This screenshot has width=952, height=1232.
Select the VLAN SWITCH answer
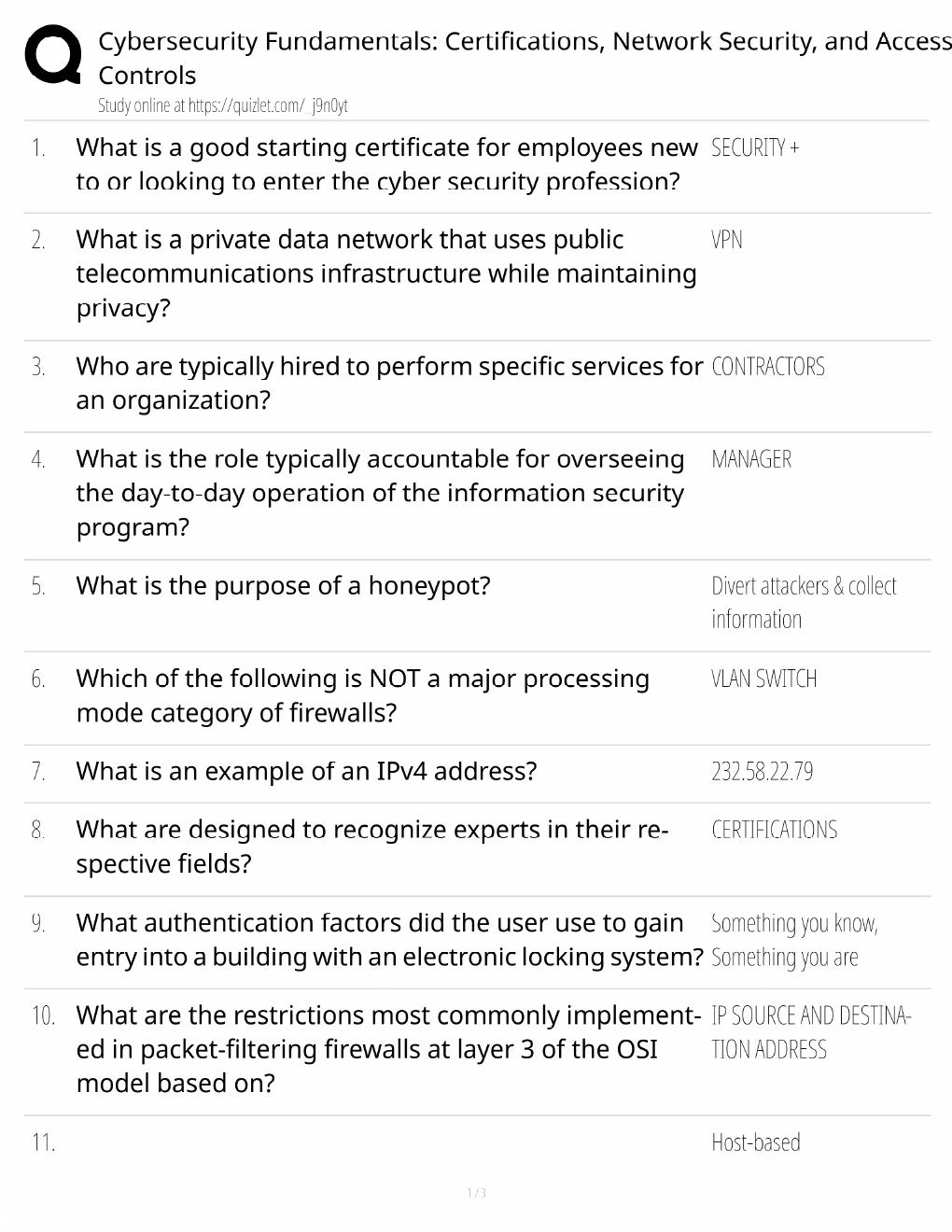click(763, 679)
